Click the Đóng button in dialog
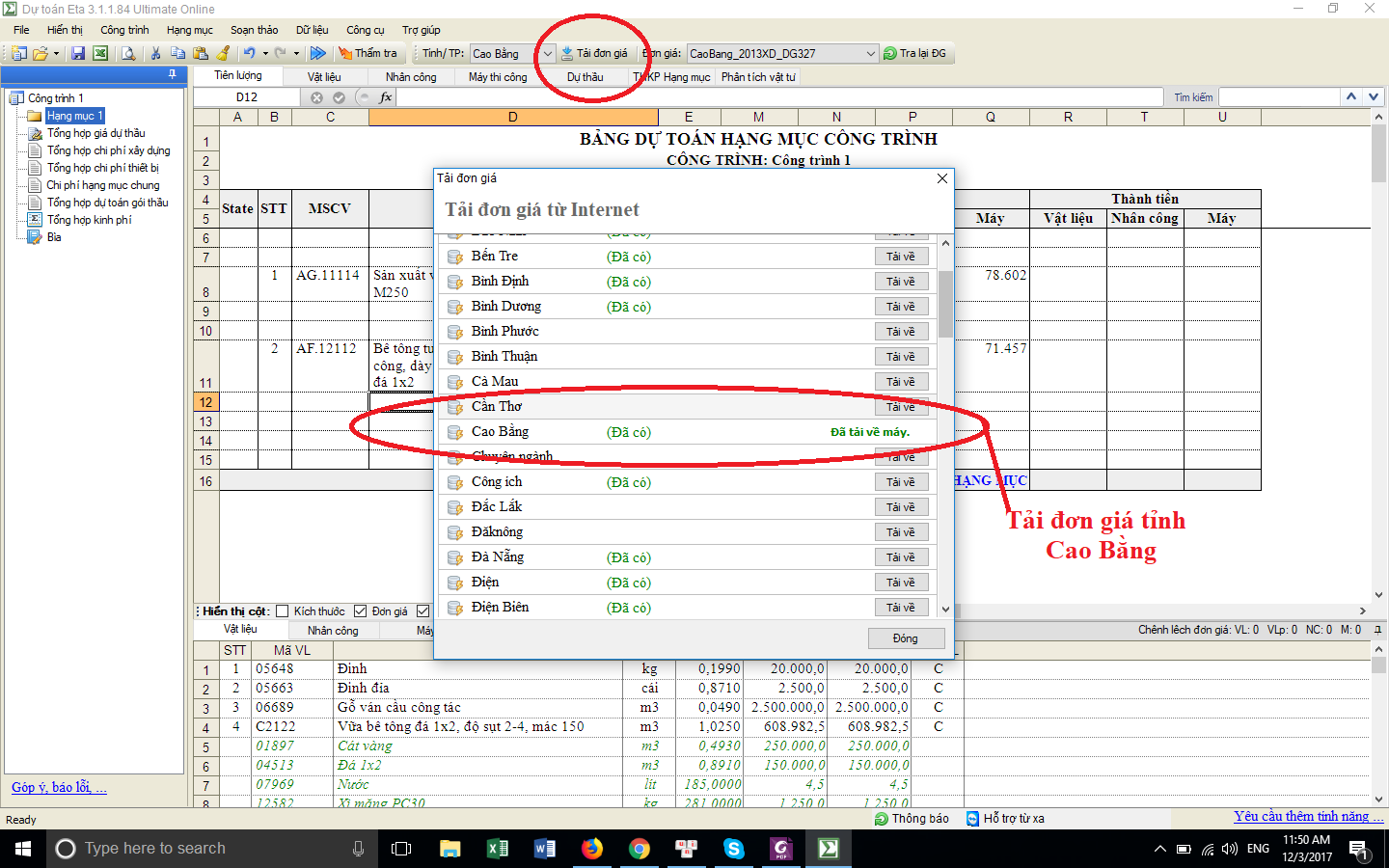The image size is (1389, 868). point(905,638)
